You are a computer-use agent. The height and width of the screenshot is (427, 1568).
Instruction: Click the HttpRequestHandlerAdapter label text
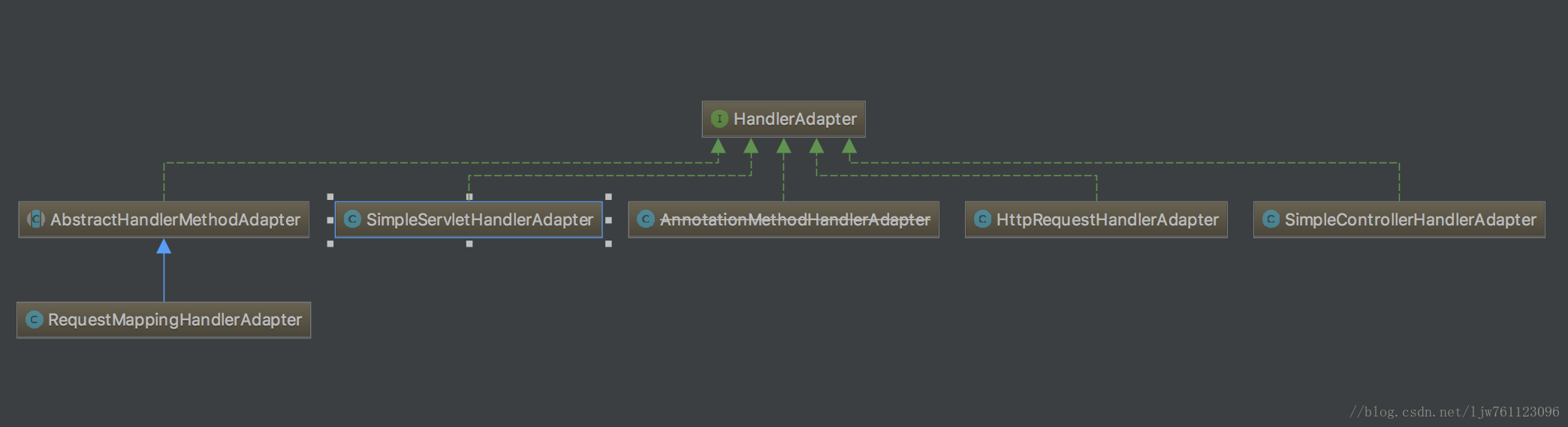[1107, 220]
